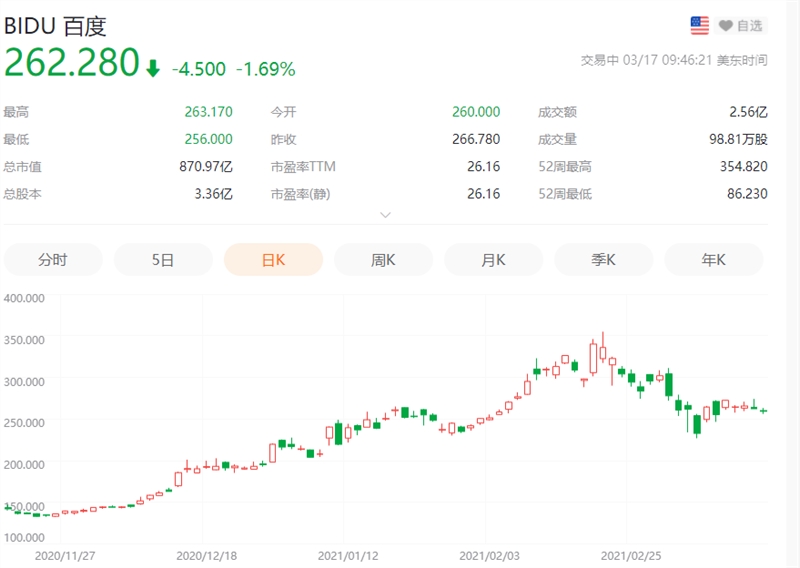The image size is (800, 568).
Task: Select the 周K weekly candlestick tab
Action: (383, 260)
